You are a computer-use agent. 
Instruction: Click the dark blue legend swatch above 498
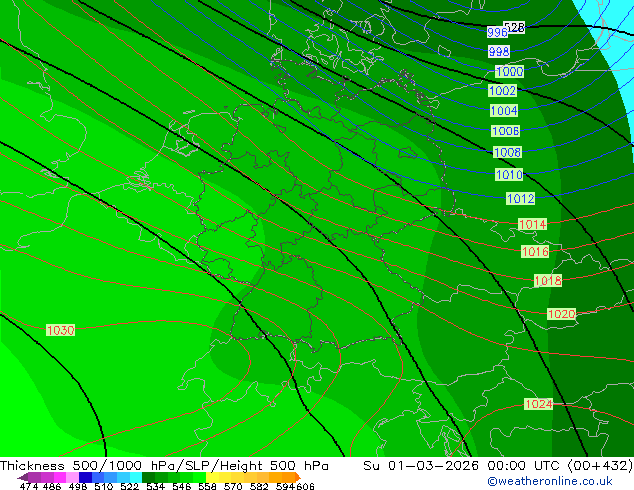[85, 477]
